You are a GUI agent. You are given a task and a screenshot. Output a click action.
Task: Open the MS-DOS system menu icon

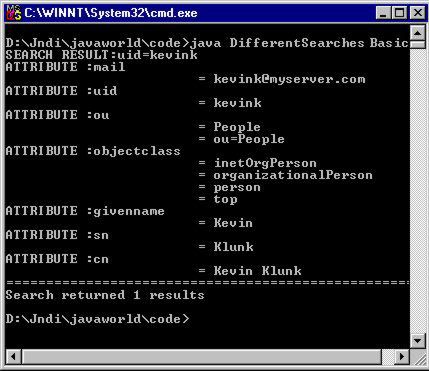pyautogui.click(x=13, y=13)
